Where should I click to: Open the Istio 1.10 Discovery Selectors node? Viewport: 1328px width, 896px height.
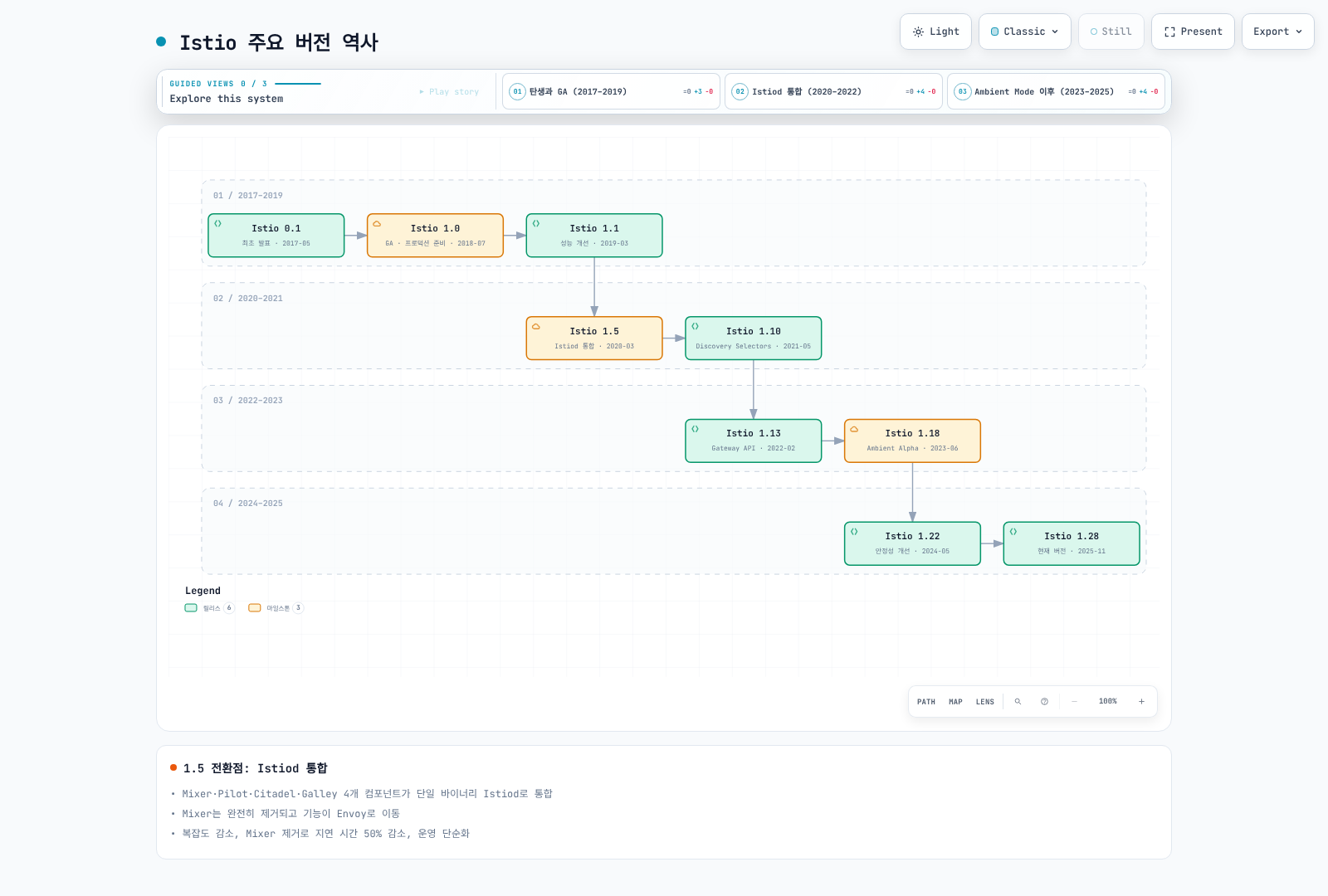pyautogui.click(x=754, y=338)
